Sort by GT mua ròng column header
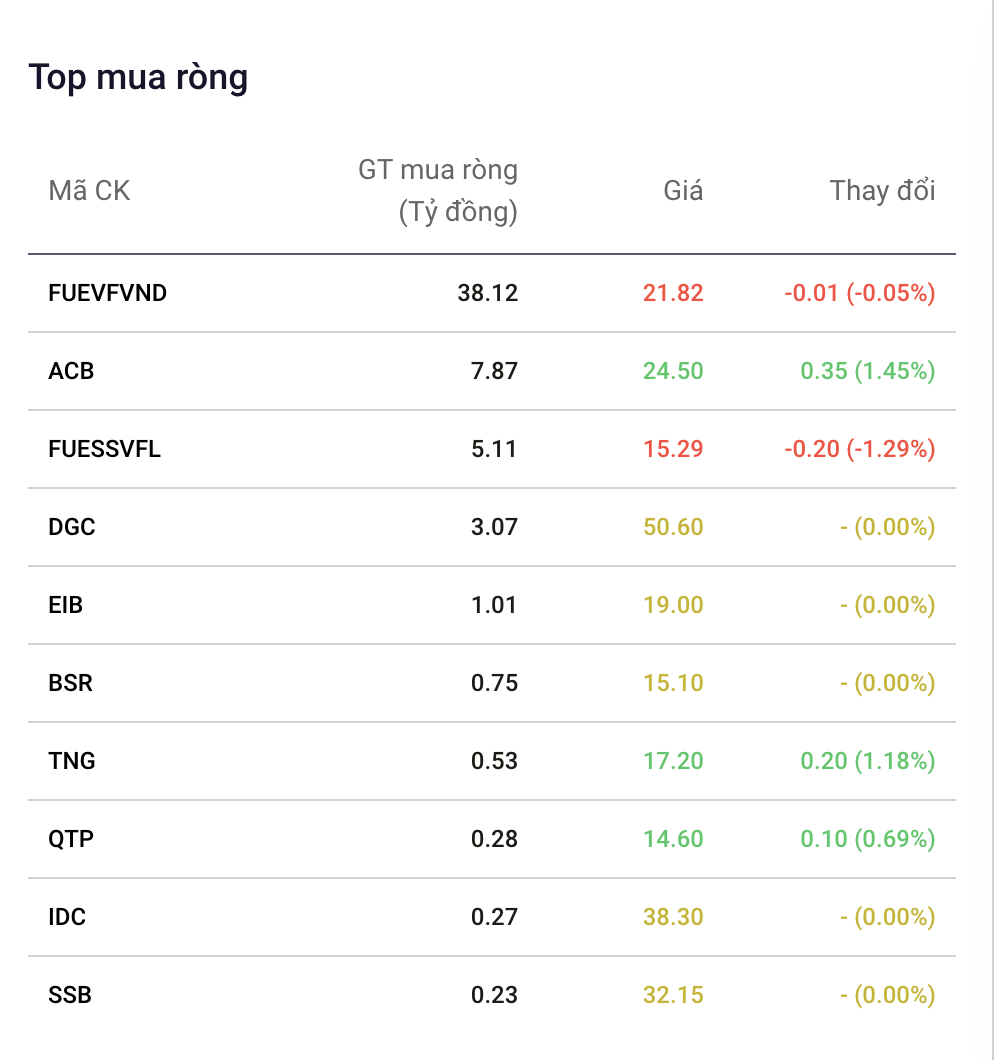This screenshot has height=1060, width=994. click(x=438, y=191)
